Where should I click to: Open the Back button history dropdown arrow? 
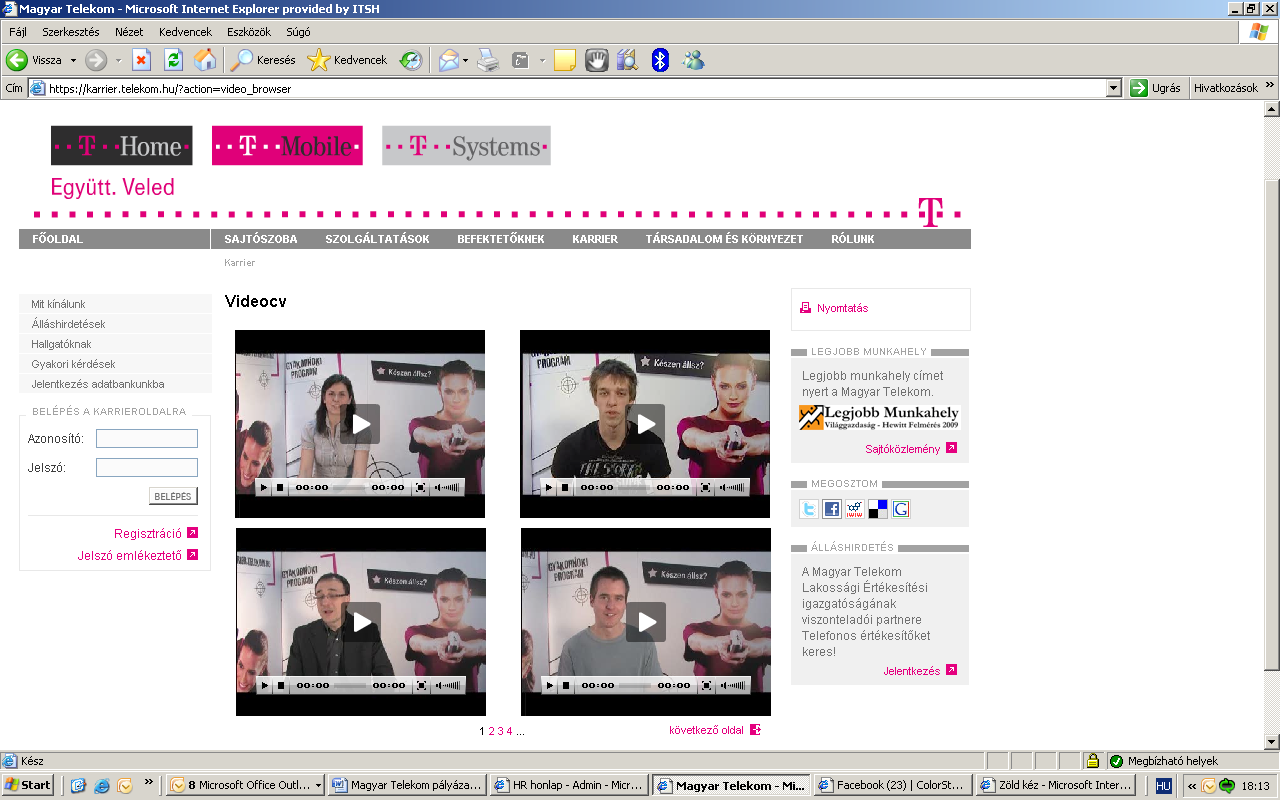73,60
